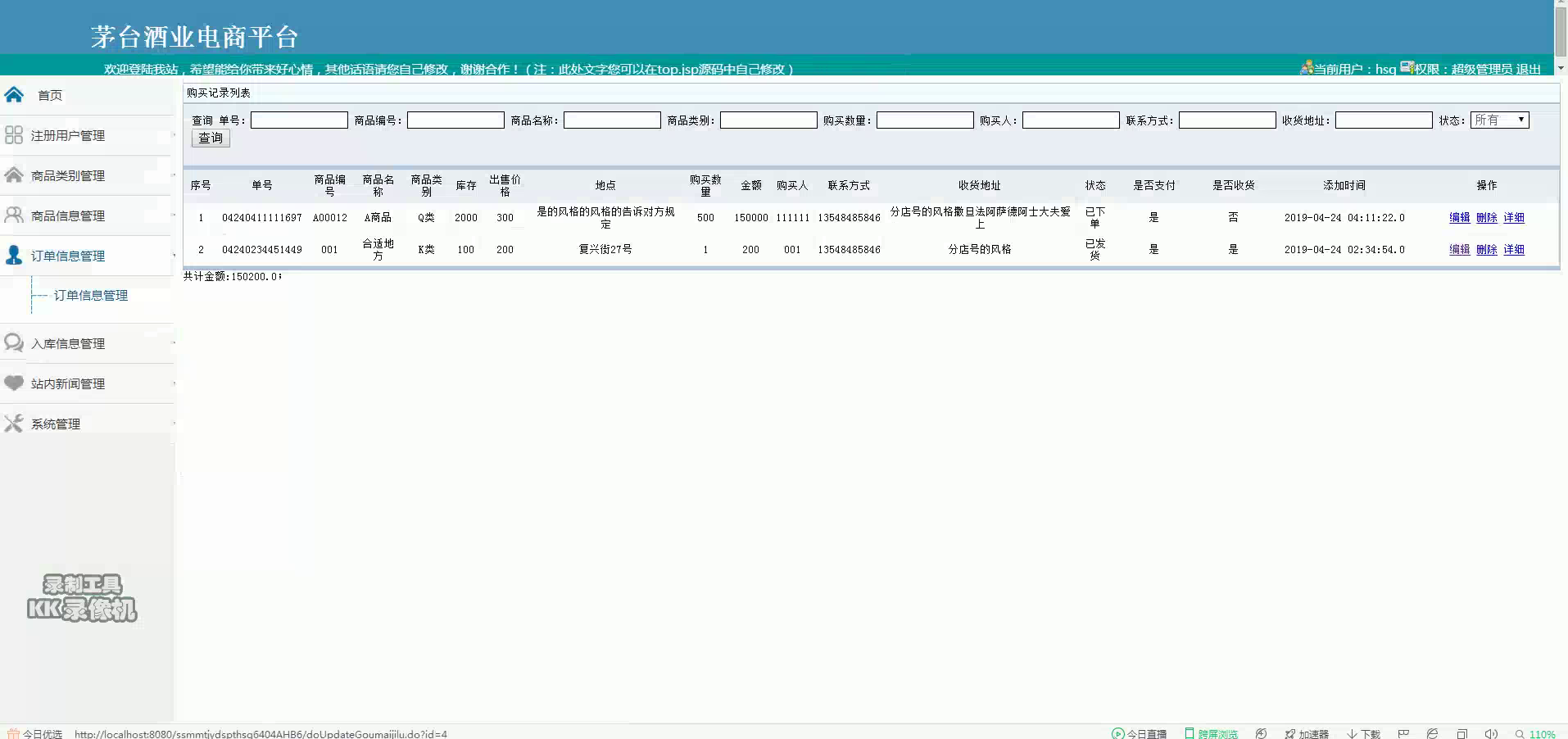Screen dimensions: 1568x739
Task: Click order number 04240411111697
Action: (x=261, y=217)
